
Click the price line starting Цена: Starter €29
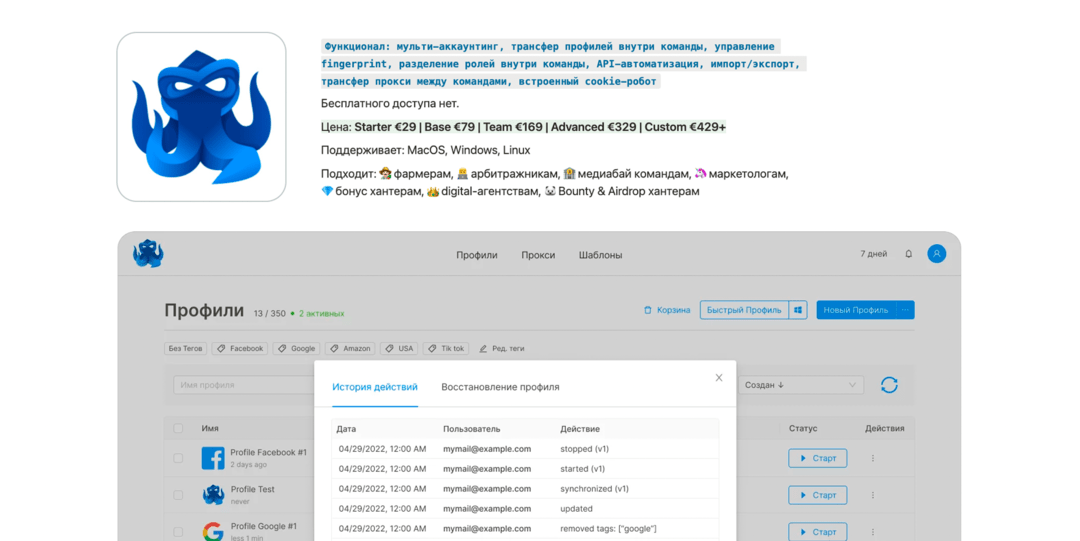point(523,127)
